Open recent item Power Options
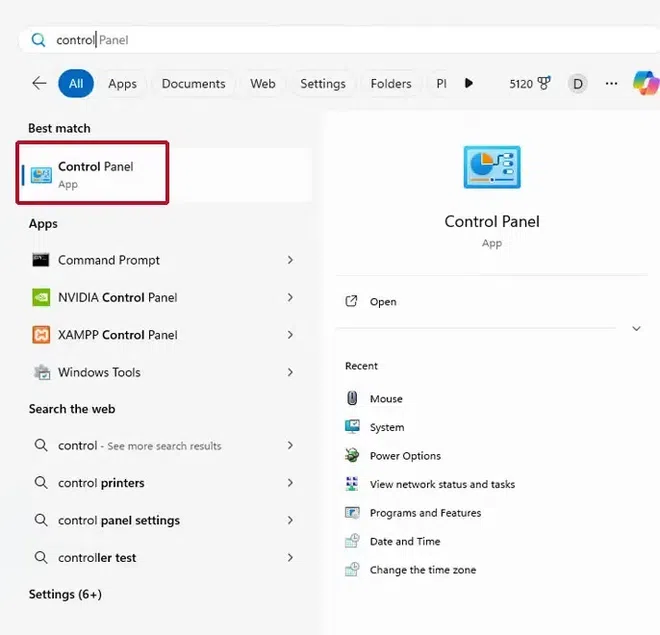Viewport: 660px width, 635px height. point(405,456)
